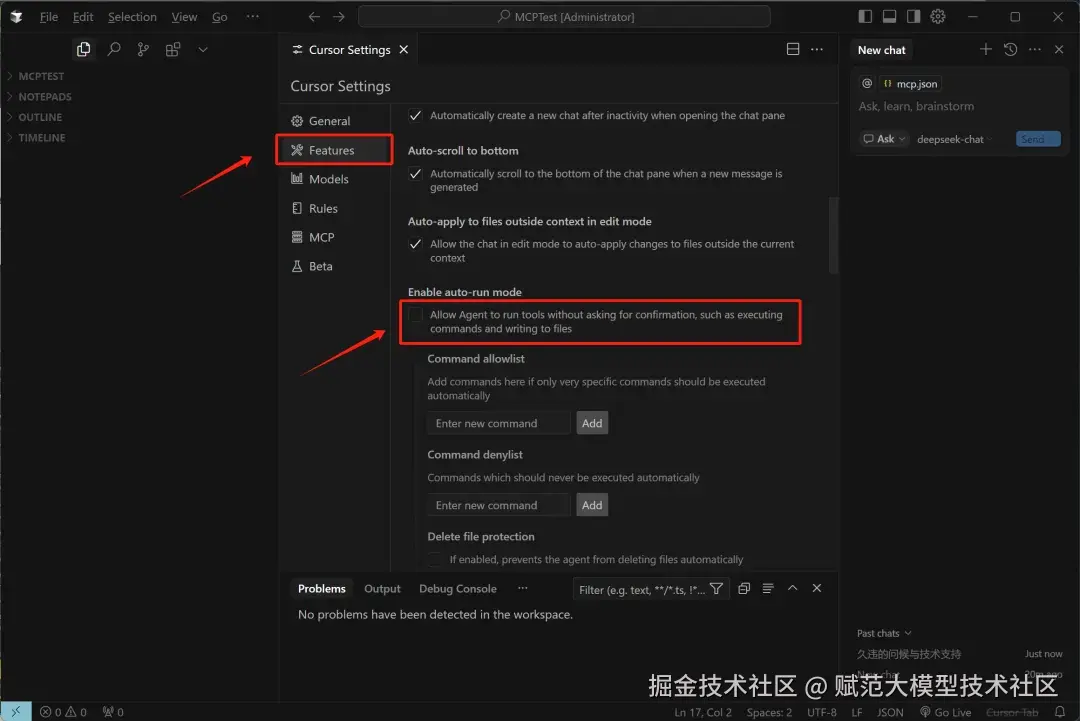
Task: Open the Selection menu
Action: (x=132, y=17)
